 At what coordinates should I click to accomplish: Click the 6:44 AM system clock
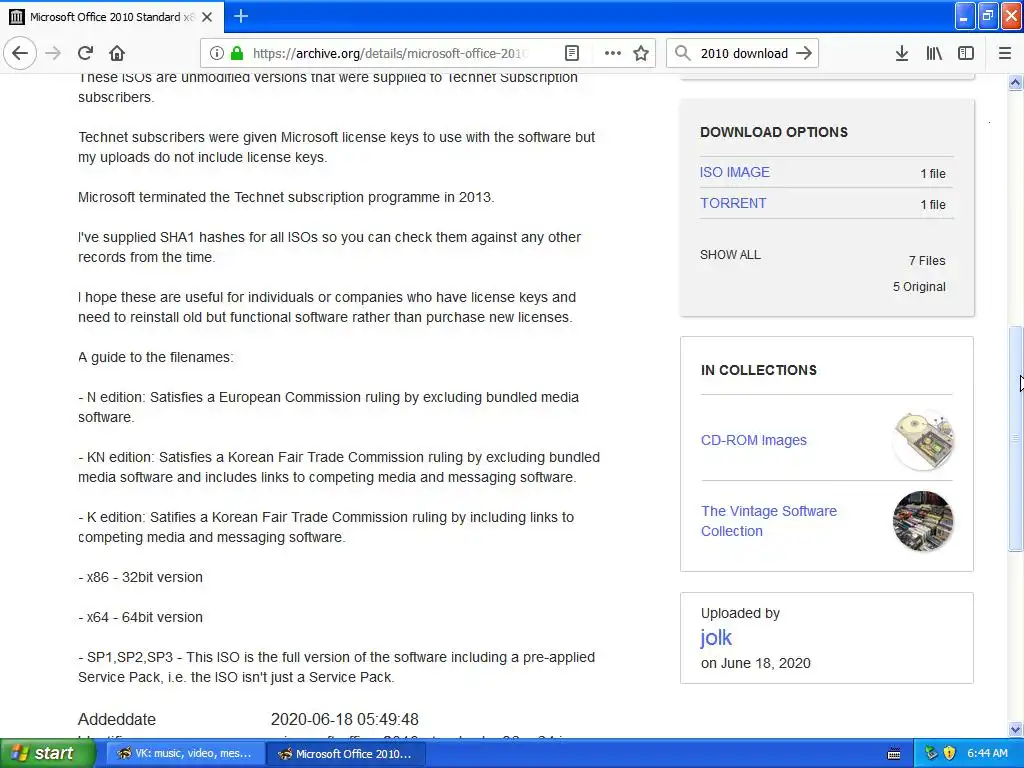coord(987,754)
